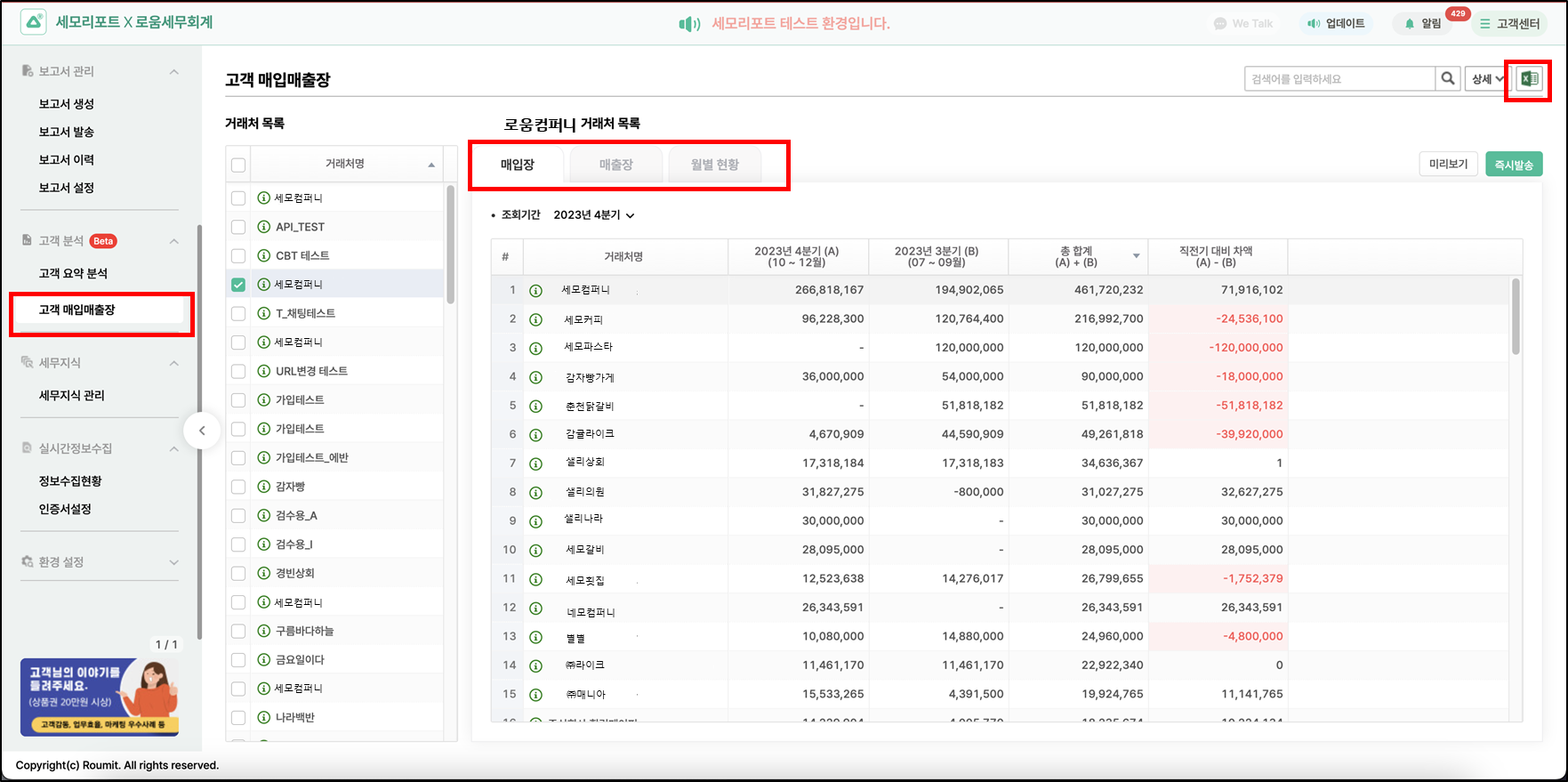
Task: Click the 세모리포트 logo icon
Action: 34,23
